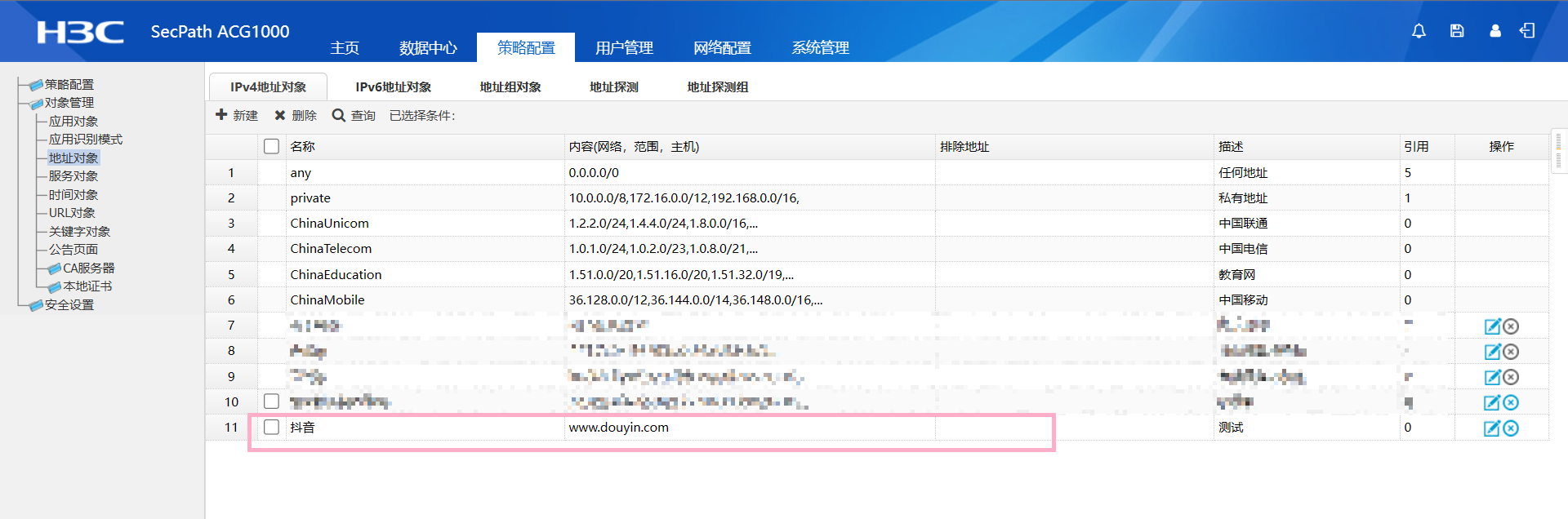Open URL对象 in the sidebar
1568x519 pixels.
pos(72,213)
